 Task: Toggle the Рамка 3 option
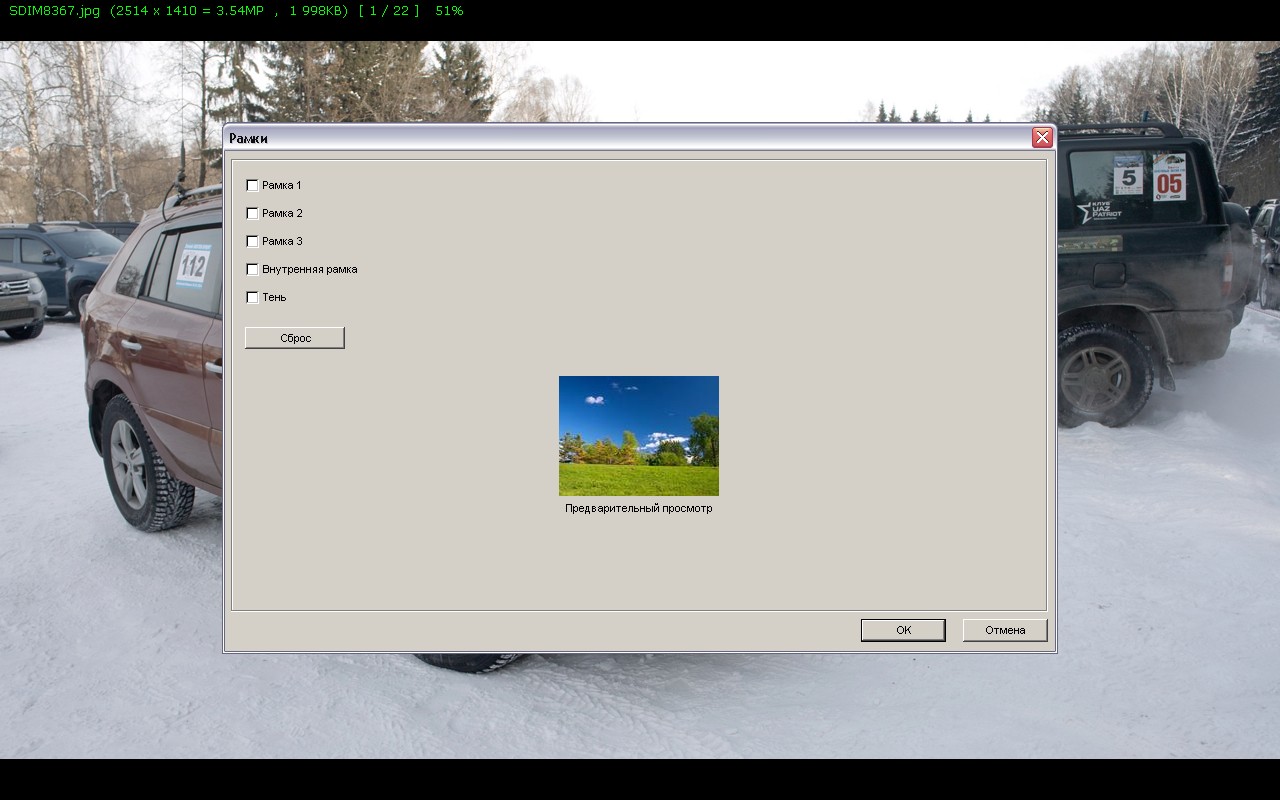point(252,241)
